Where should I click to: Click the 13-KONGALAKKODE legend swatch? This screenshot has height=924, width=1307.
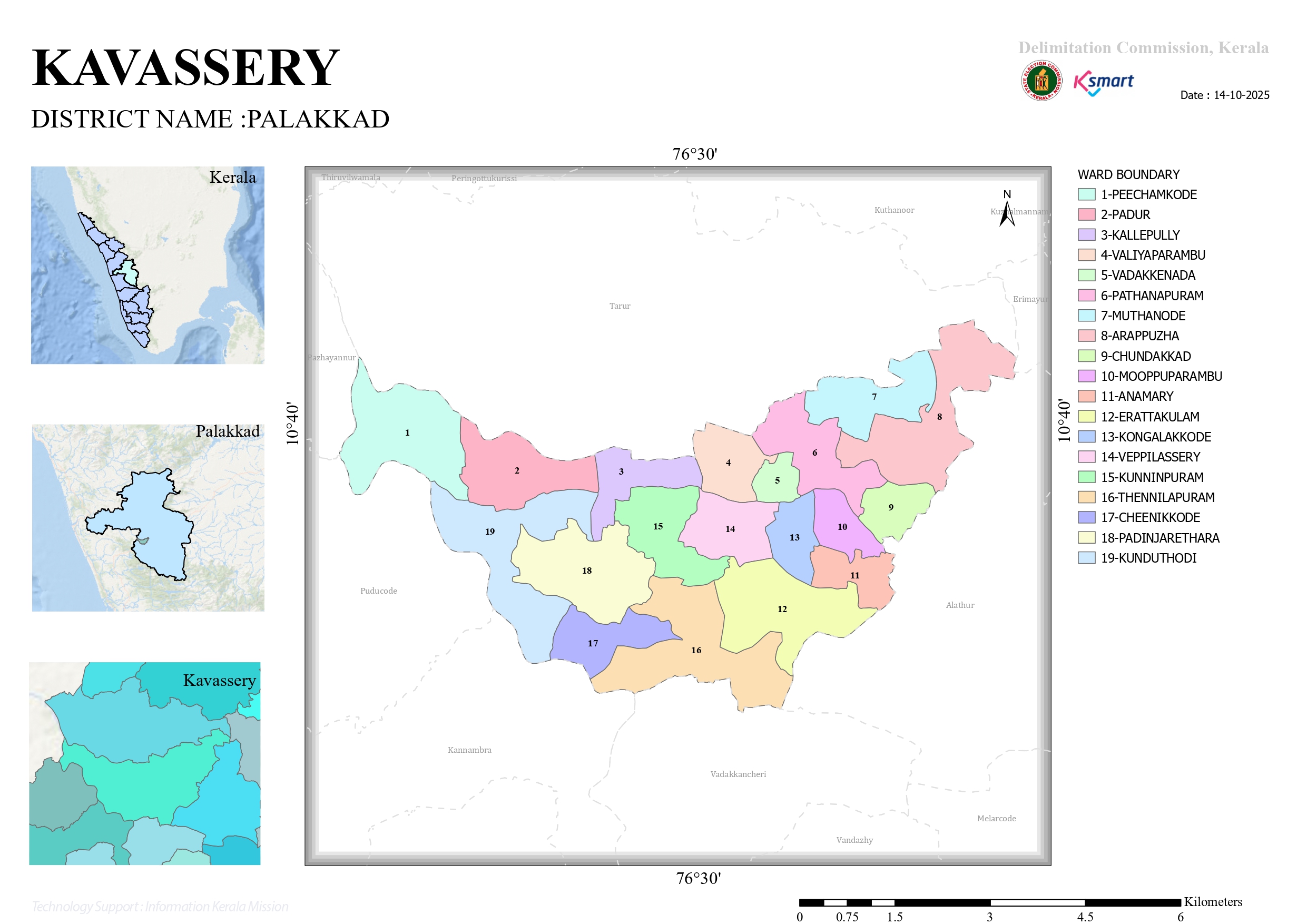tap(1086, 437)
